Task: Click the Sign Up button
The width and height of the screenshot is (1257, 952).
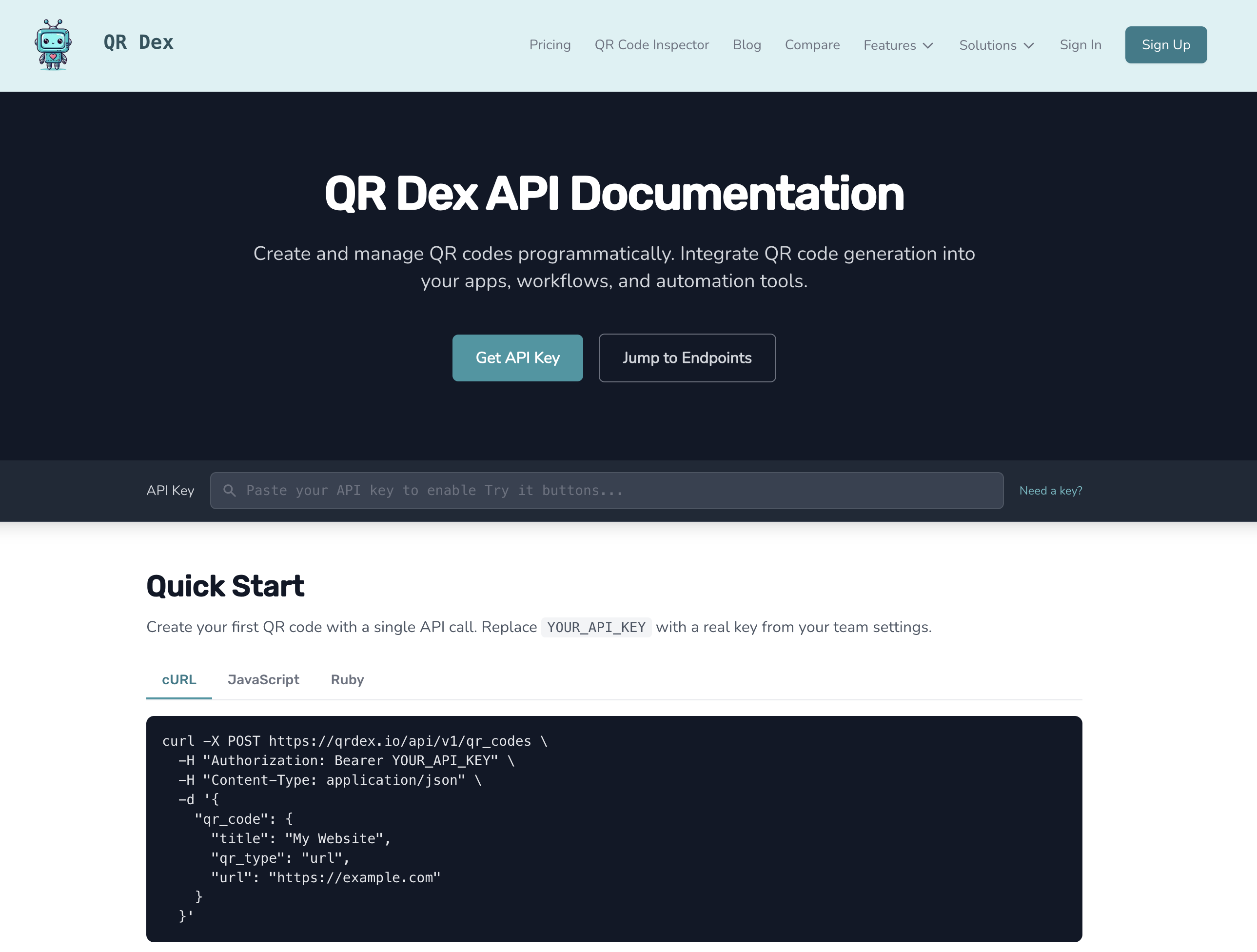Action: (1165, 45)
